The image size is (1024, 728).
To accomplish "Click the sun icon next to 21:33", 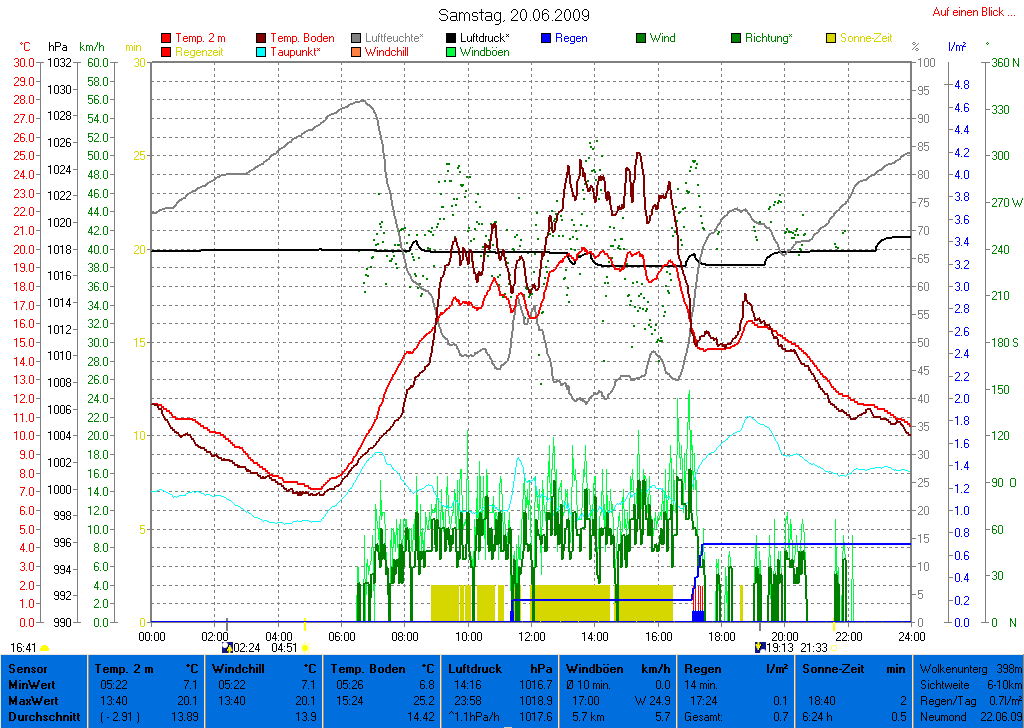I will coord(835,647).
